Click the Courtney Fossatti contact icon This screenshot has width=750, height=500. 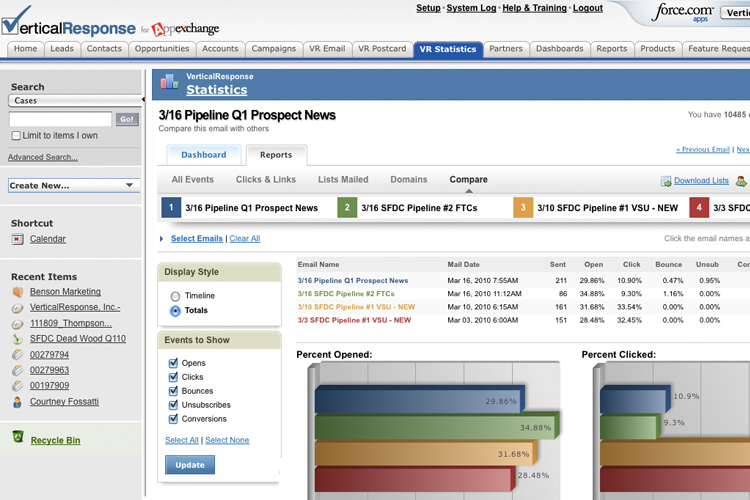pos(17,402)
